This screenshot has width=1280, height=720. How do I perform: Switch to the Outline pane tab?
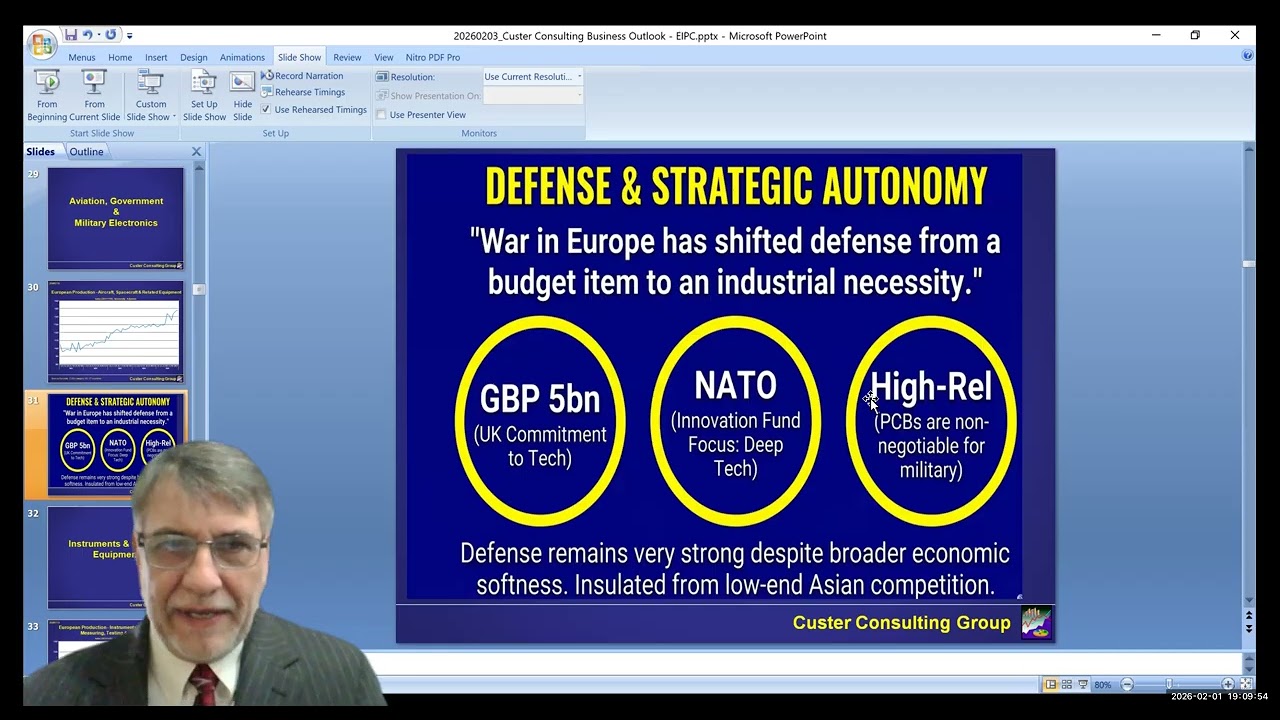point(86,152)
